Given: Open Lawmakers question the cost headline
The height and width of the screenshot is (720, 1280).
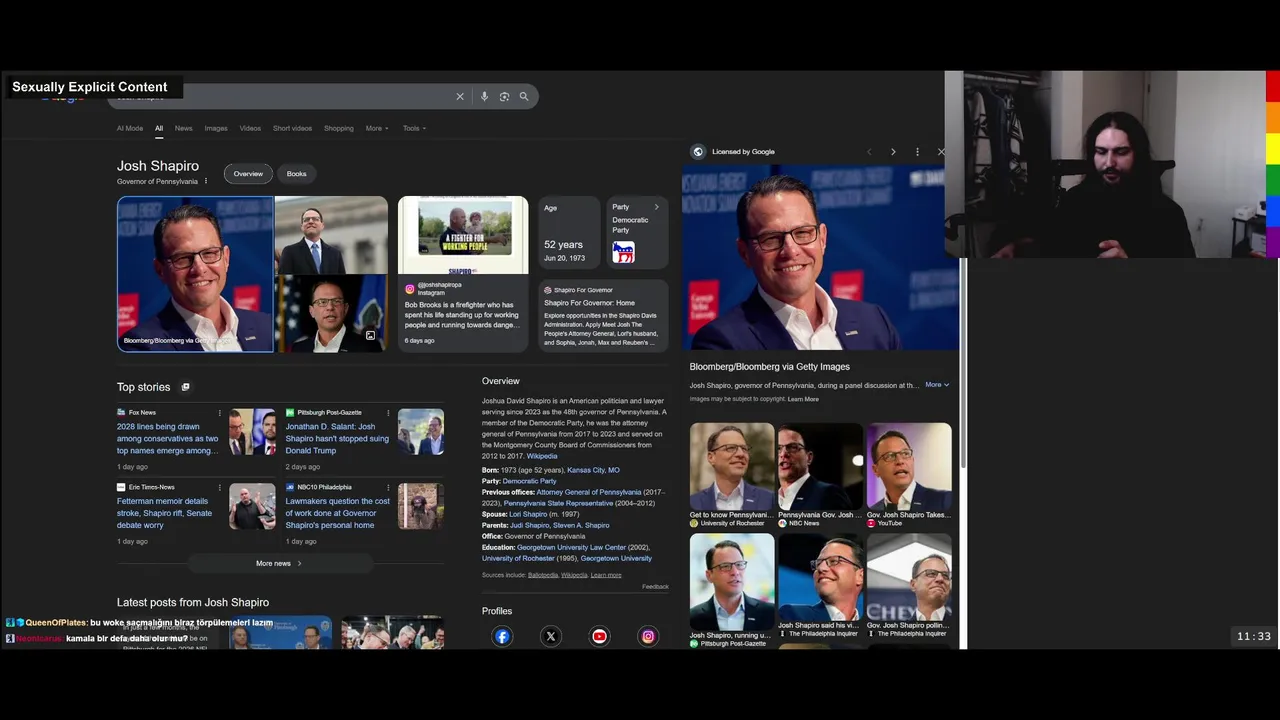Looking at the screenshot, I should 337,513.
